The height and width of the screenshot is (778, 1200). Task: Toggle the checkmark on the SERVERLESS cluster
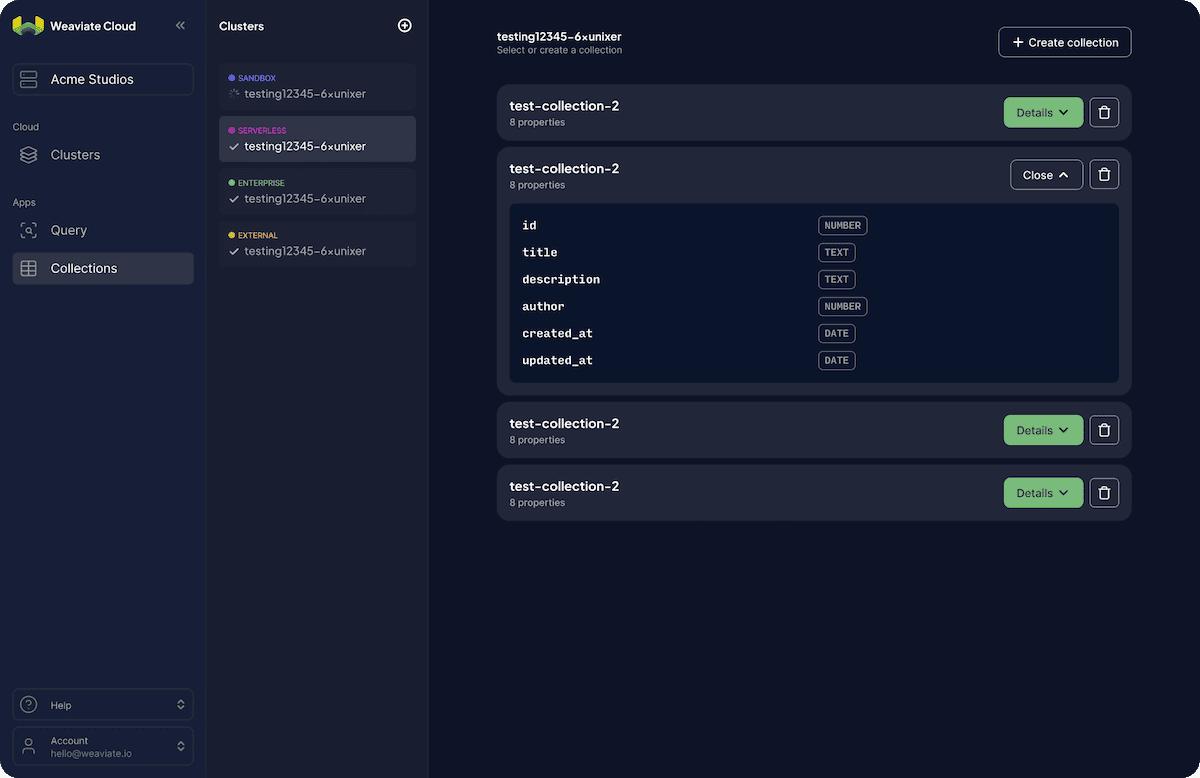tap(233, 146)
